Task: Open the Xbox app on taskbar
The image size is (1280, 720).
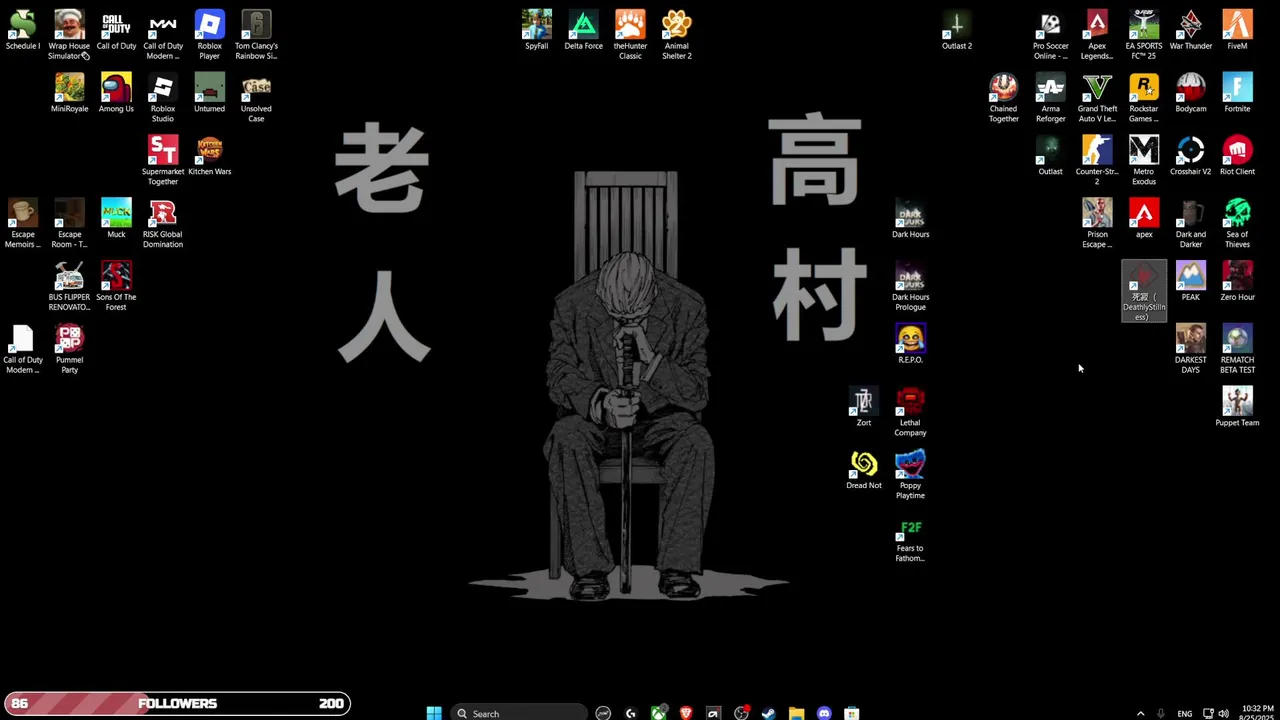Action: point(658,713)
